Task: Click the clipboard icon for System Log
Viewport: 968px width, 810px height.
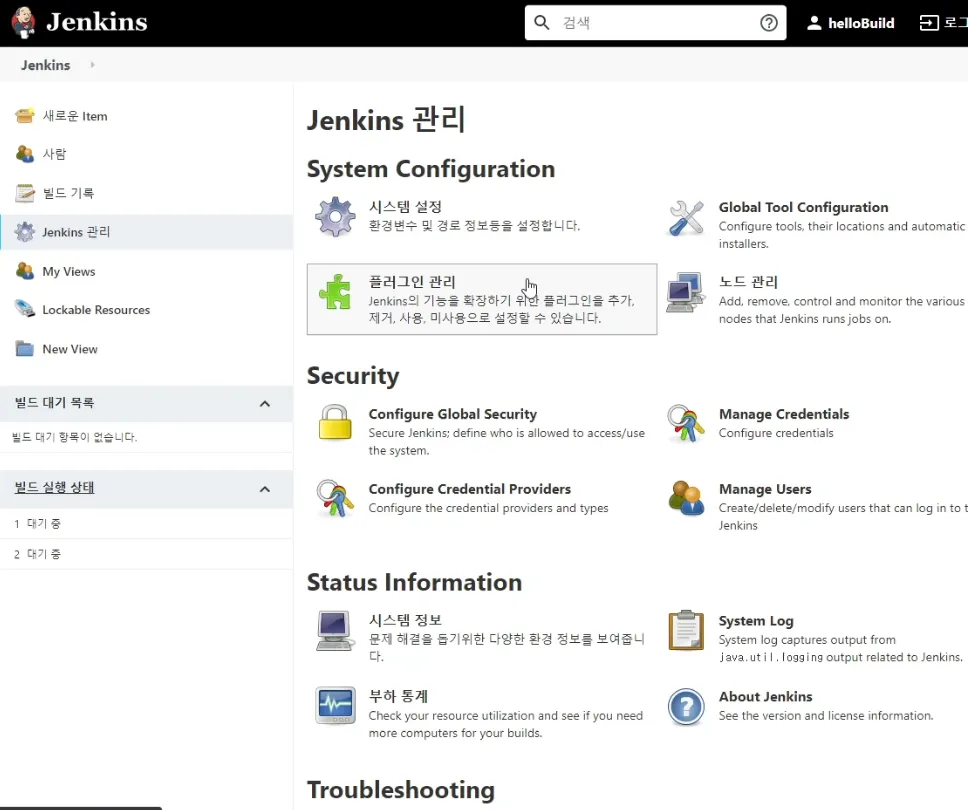Action: click(x=686, y=630)
